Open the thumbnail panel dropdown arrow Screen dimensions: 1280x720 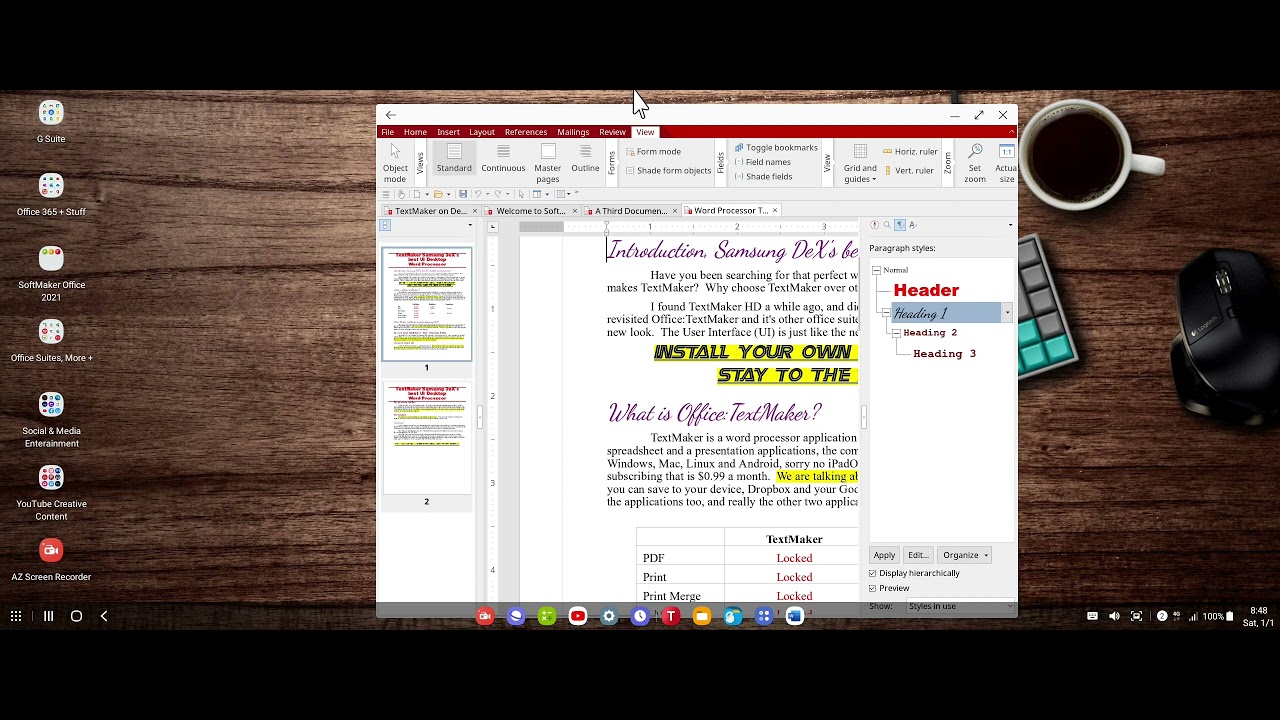point(470,225)
